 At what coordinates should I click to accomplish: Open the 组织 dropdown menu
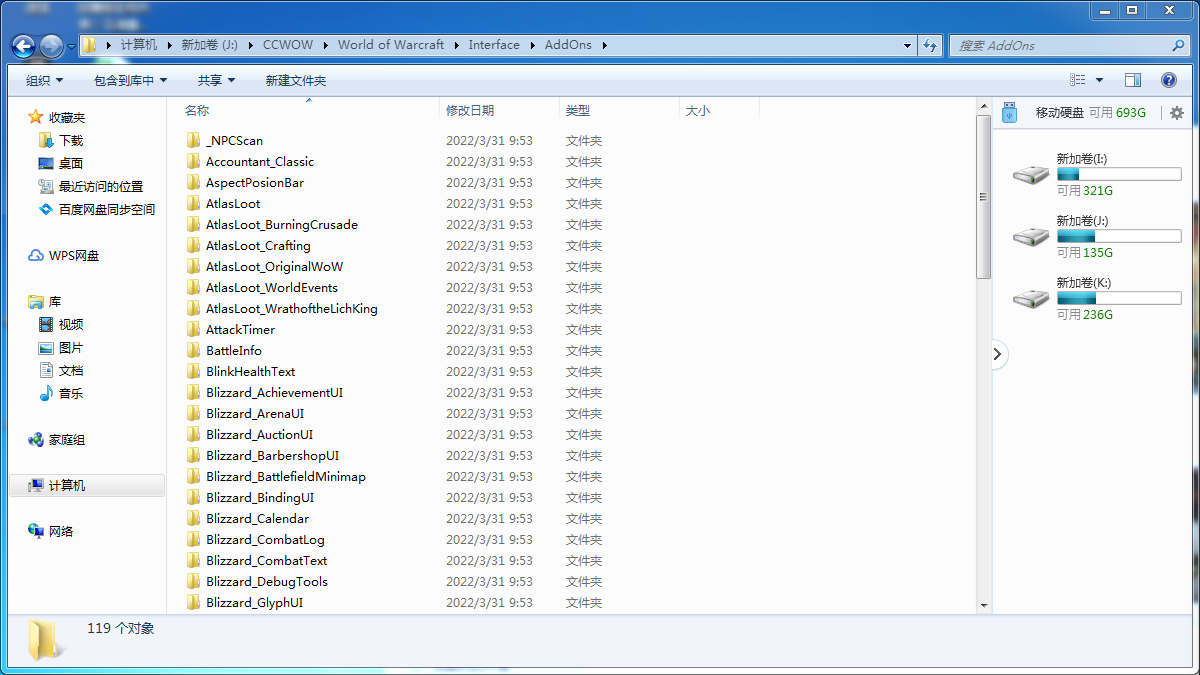click(x=44, y=80)
